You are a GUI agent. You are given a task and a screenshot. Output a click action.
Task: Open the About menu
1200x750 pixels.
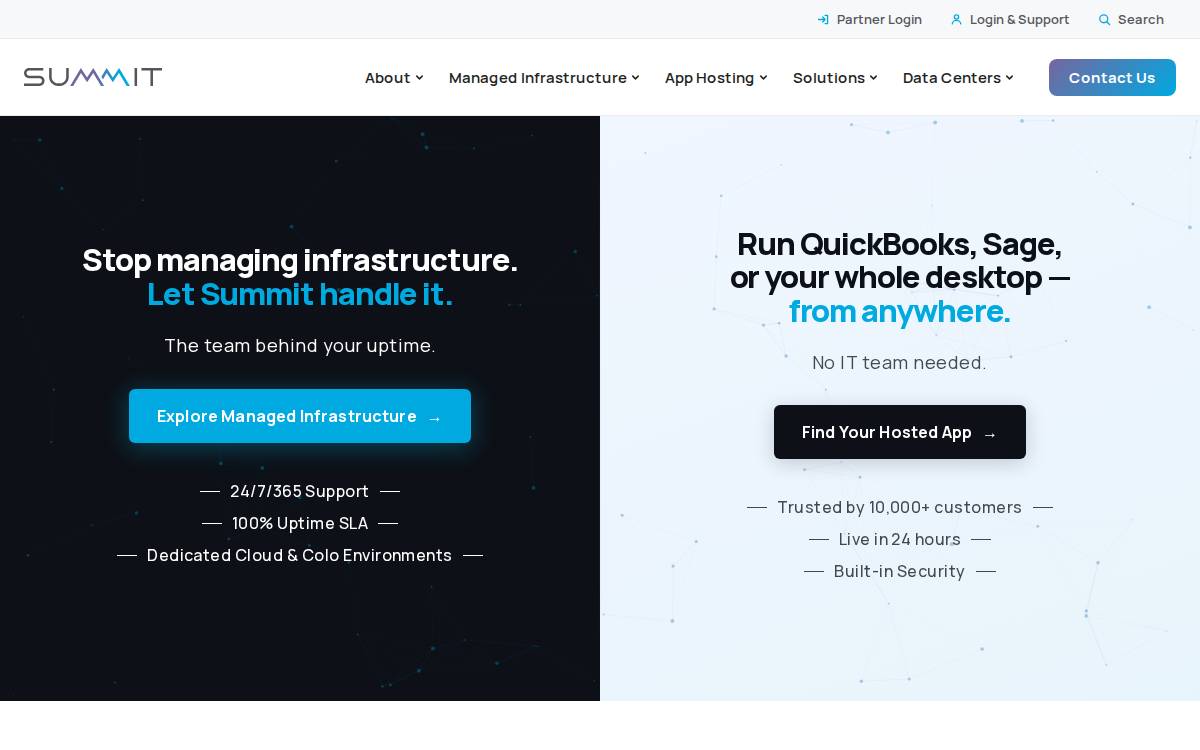tap(394, 77)
